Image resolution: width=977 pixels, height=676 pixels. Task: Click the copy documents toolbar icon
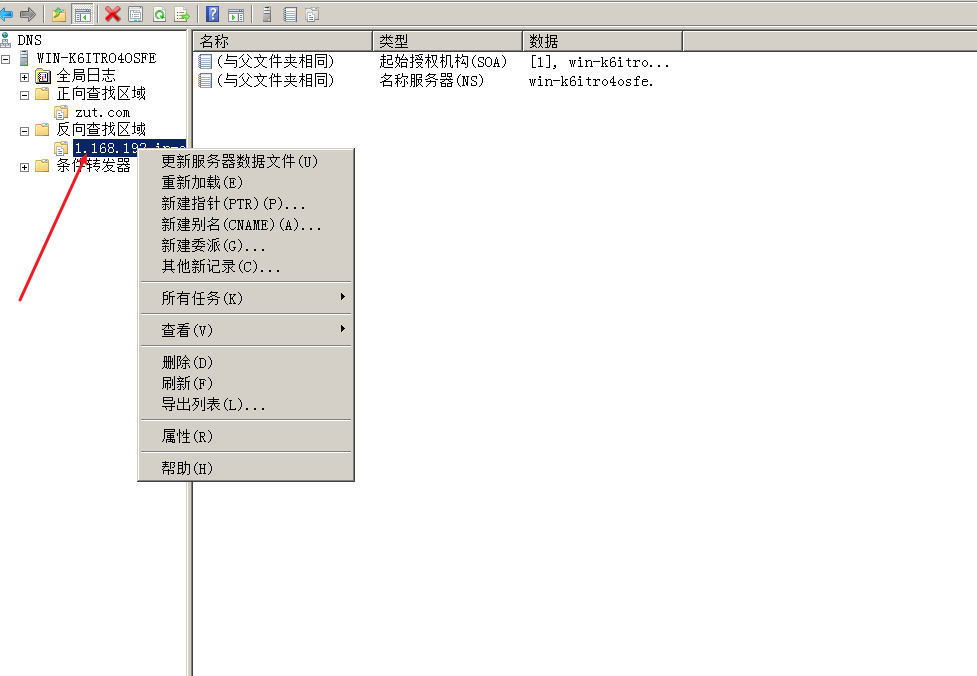pos(312,14)
